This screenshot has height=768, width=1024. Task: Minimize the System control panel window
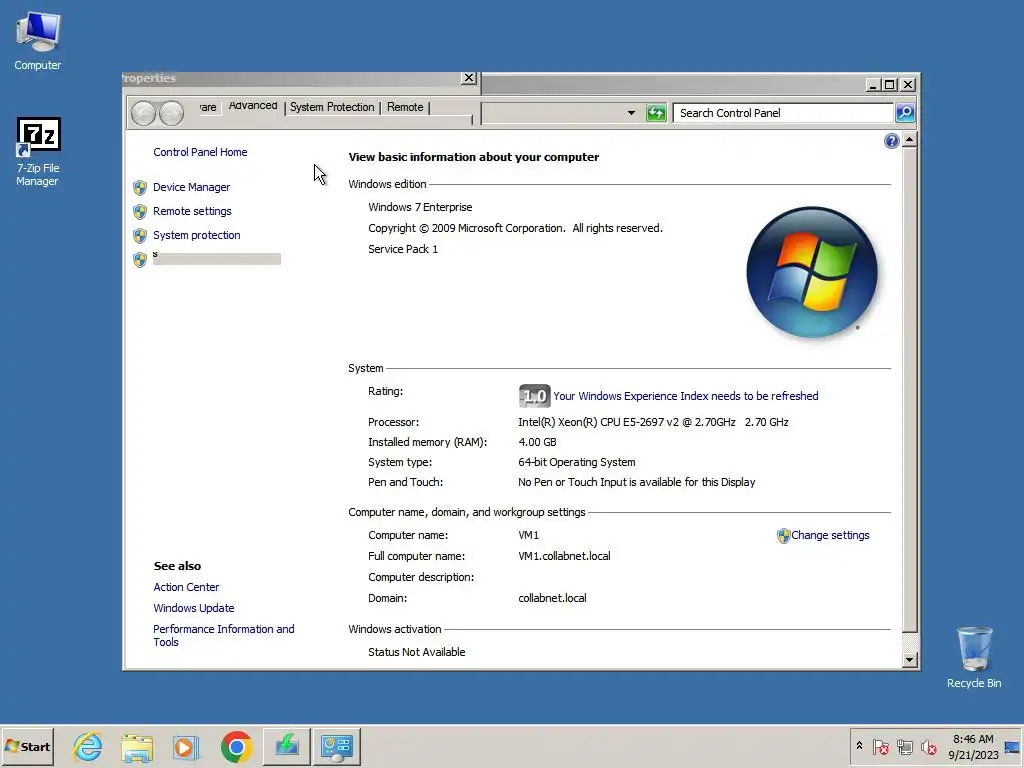pos(873,85)
